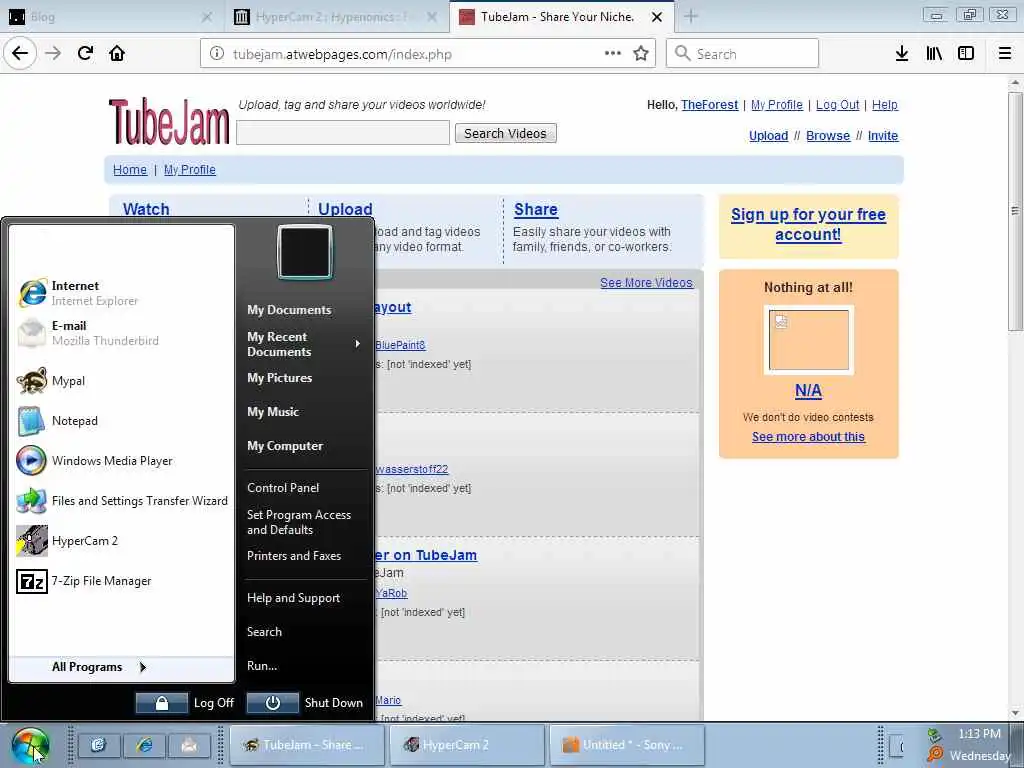Image resolution: width=1024 pixels, height=768 pixels.
Task: Click the Start orb button
Action: [x=30, y=746]
